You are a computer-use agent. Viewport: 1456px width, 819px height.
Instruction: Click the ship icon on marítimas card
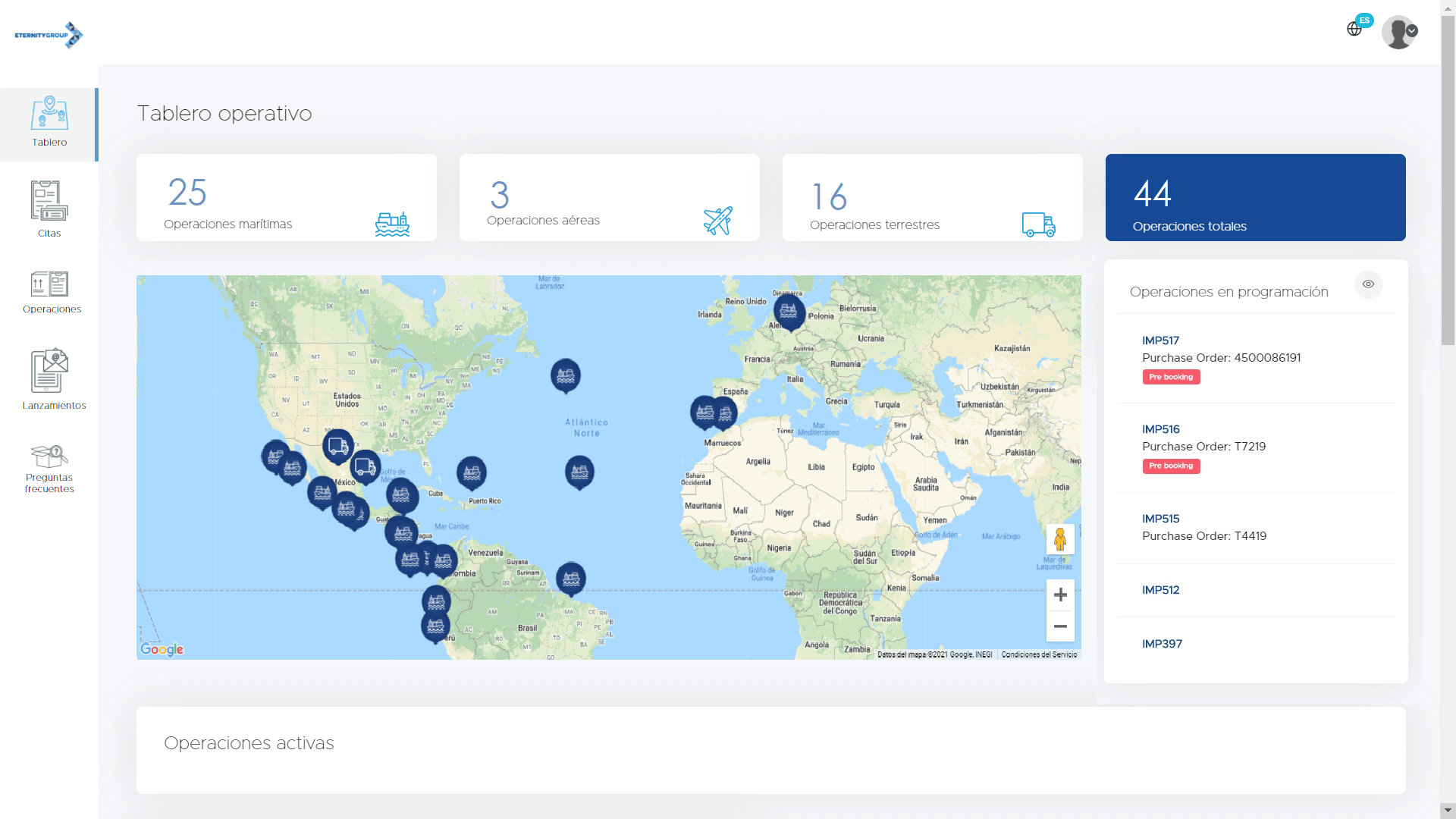(x=392, y=224)
